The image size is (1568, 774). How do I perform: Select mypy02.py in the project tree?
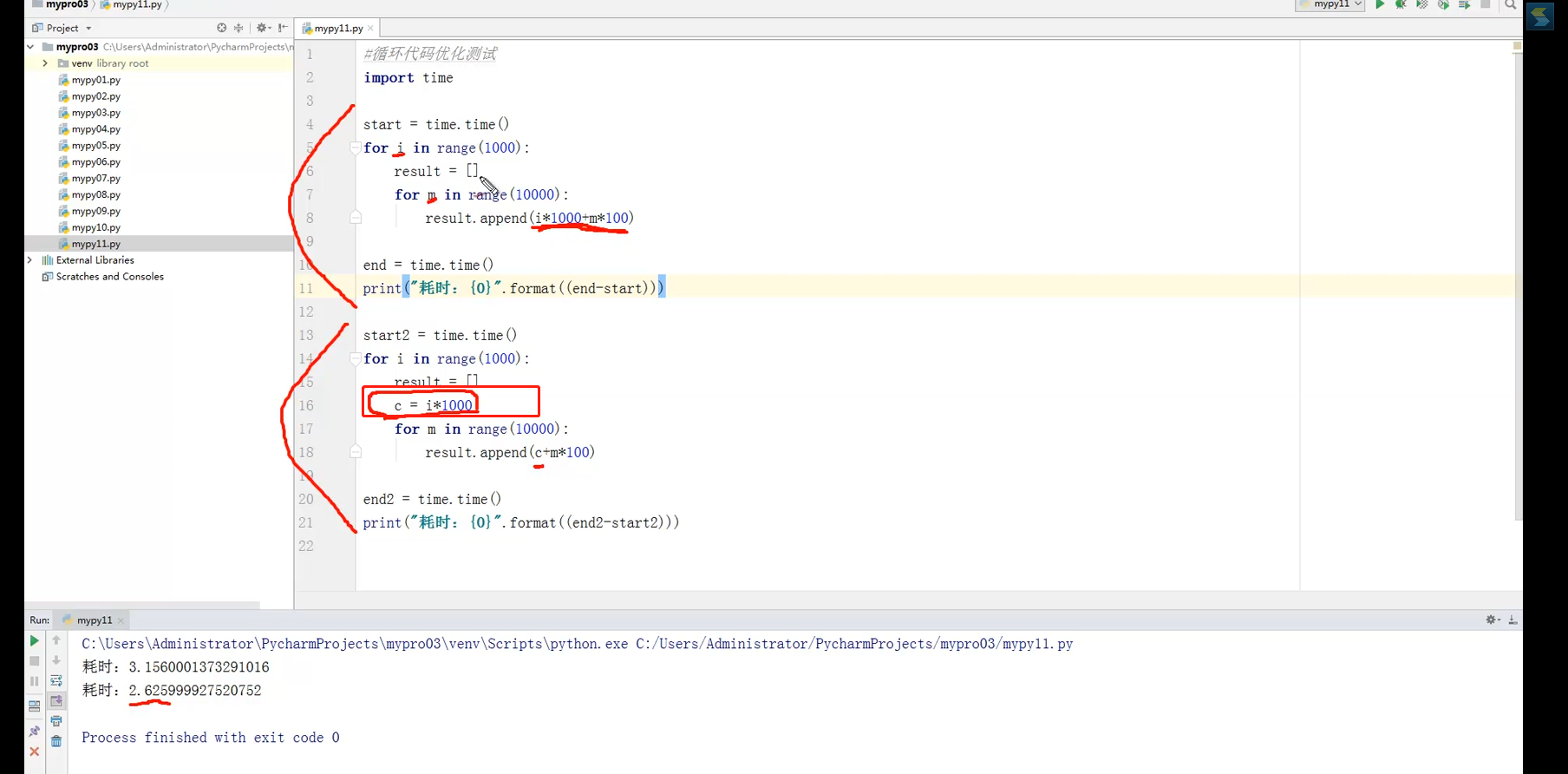95,96
